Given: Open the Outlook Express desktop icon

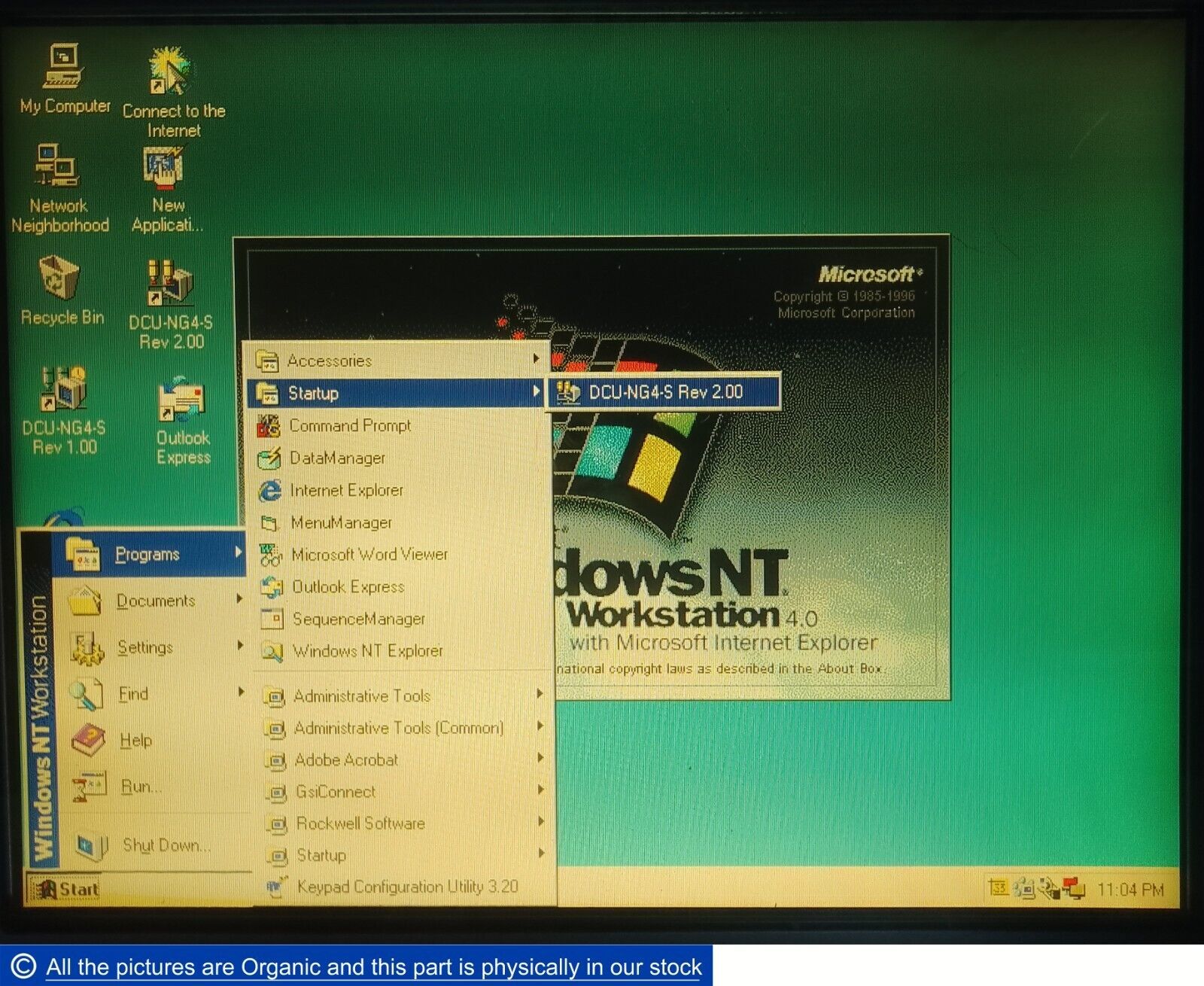Looking at the screenshot, I should click(183, 421).
